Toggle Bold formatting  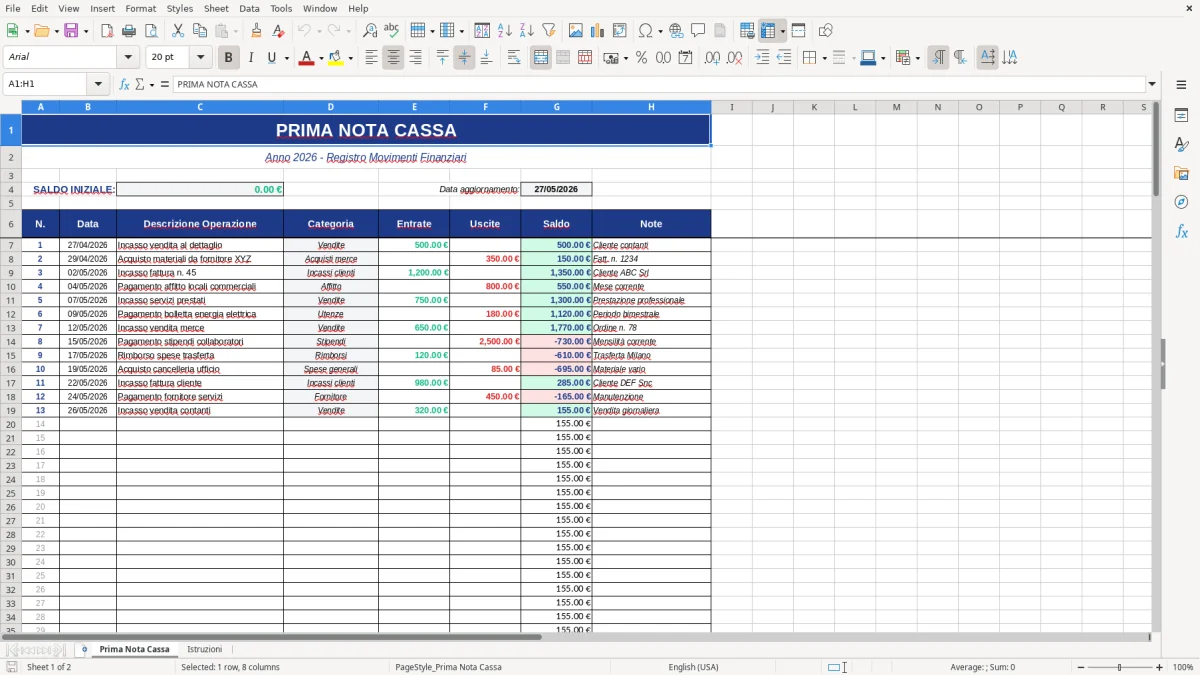tap(228, 58)
